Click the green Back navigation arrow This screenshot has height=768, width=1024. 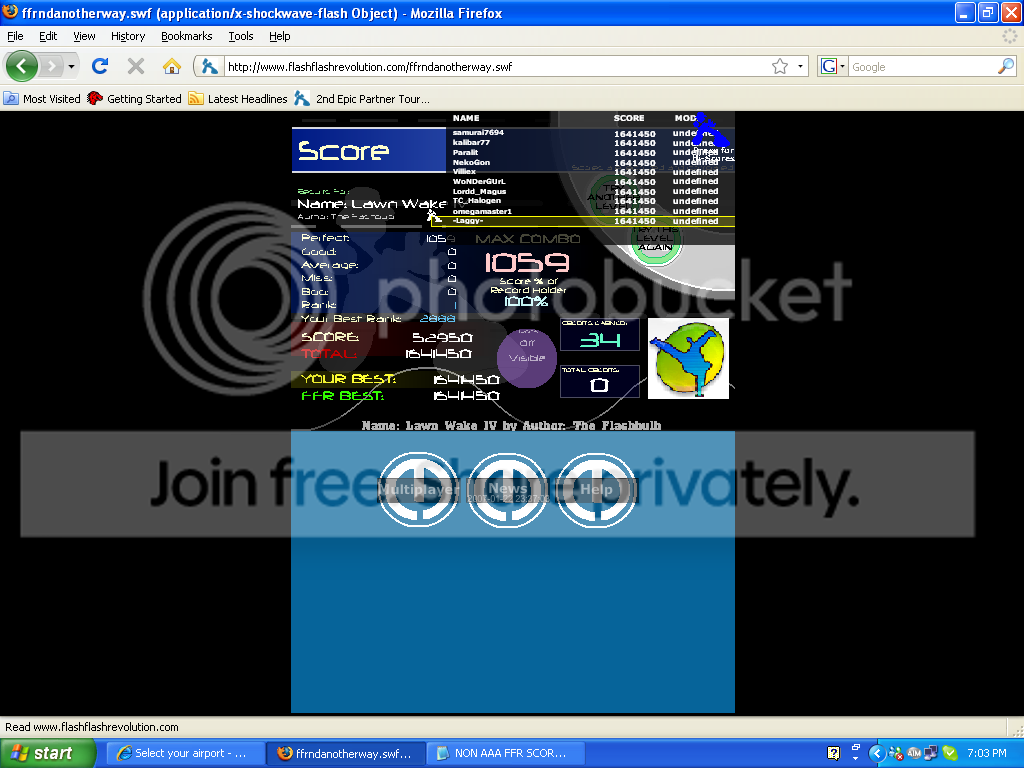[23, 67]
